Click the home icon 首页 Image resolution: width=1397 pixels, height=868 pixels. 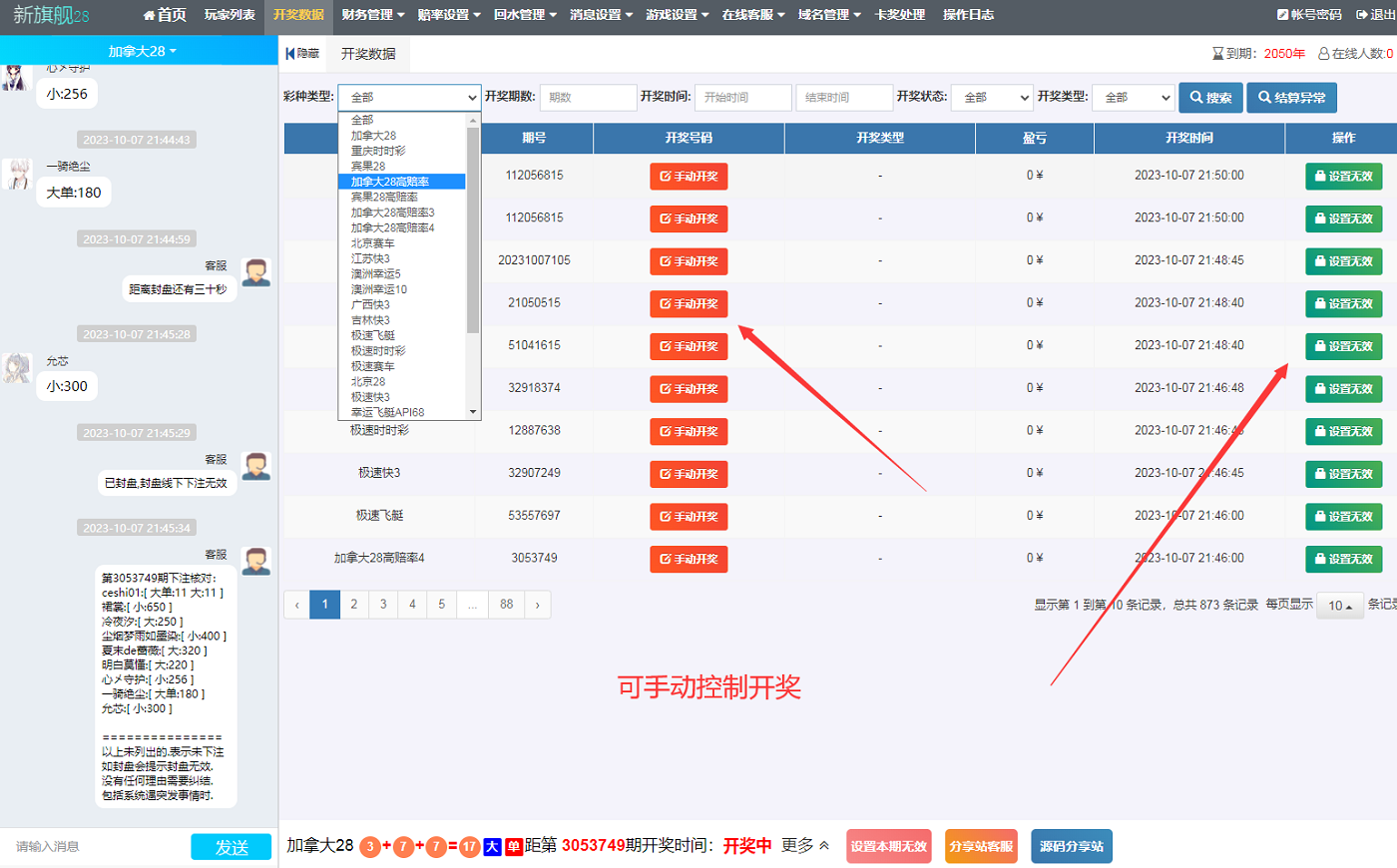coord(165,15)
